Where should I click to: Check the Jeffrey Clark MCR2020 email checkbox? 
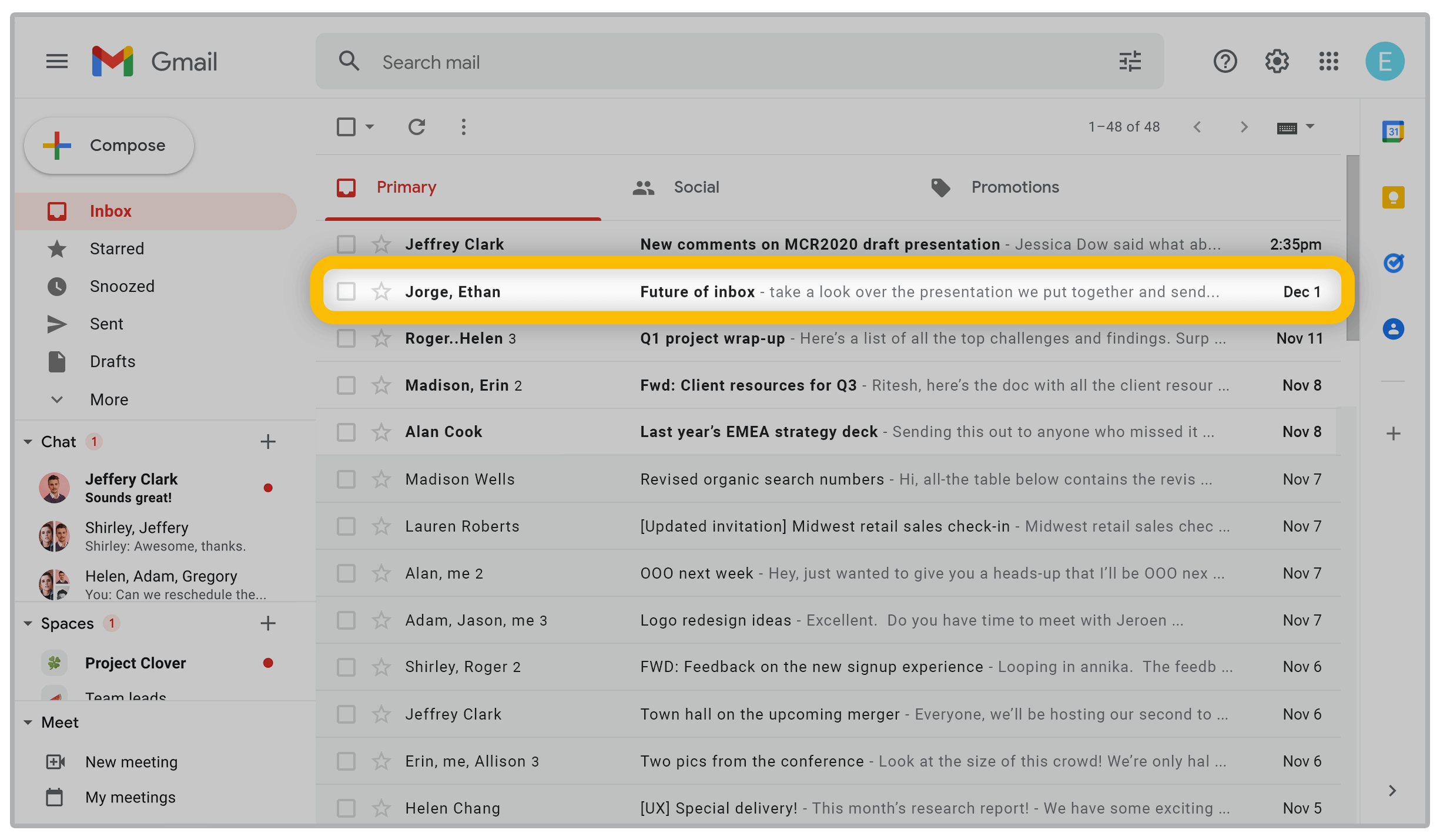(x=346, y=244)
